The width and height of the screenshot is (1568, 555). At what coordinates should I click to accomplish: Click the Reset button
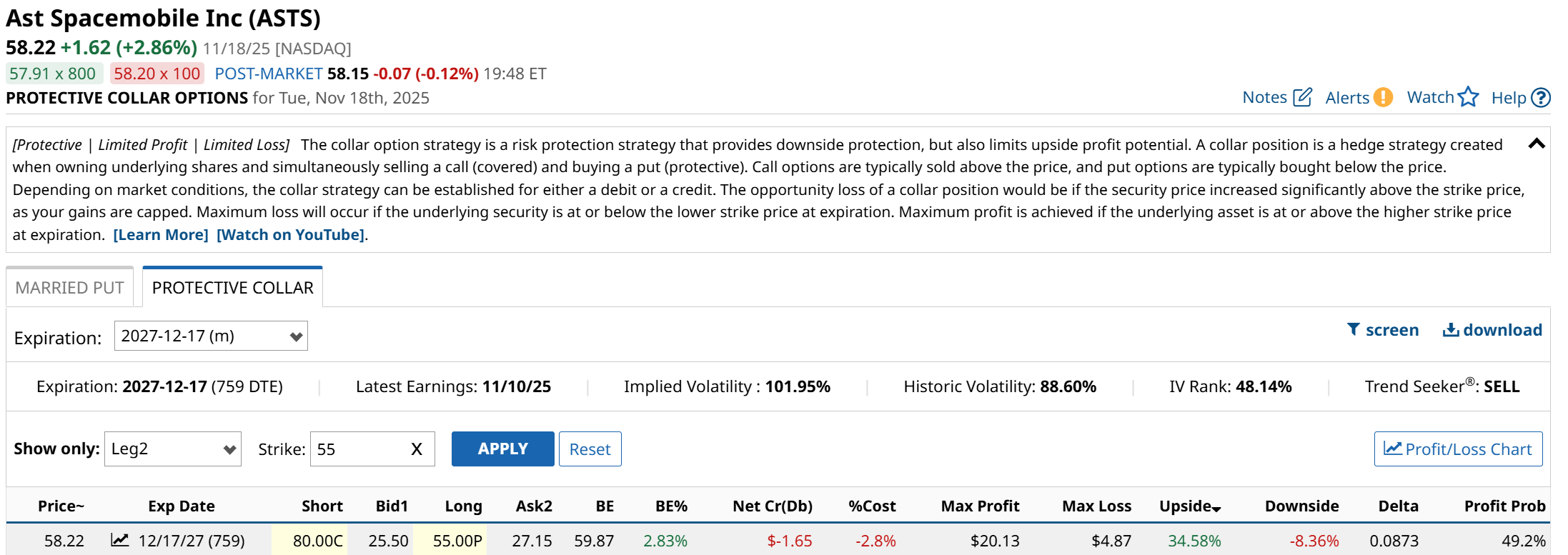tap(590, 449)
